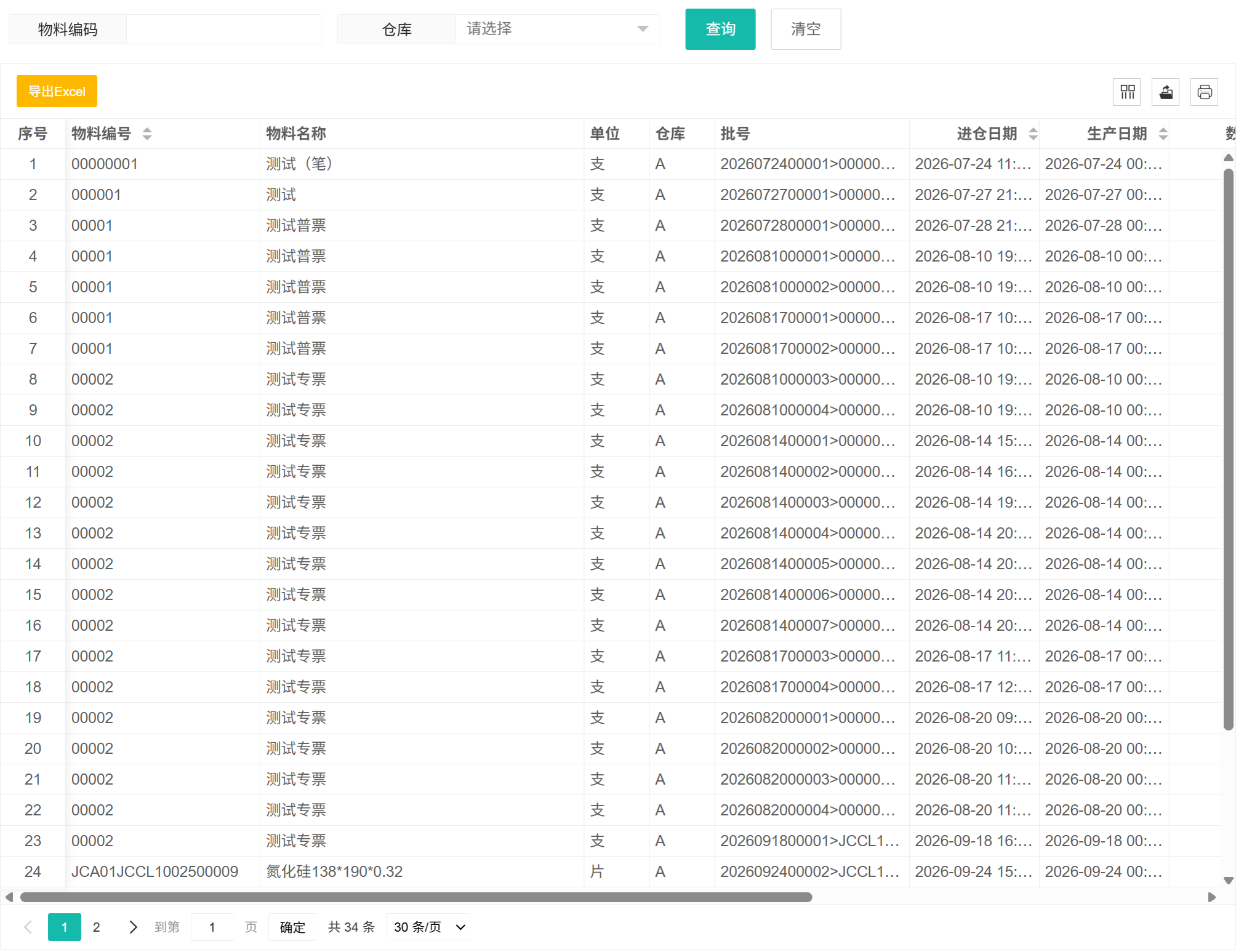Click the print table icon

1205,92
